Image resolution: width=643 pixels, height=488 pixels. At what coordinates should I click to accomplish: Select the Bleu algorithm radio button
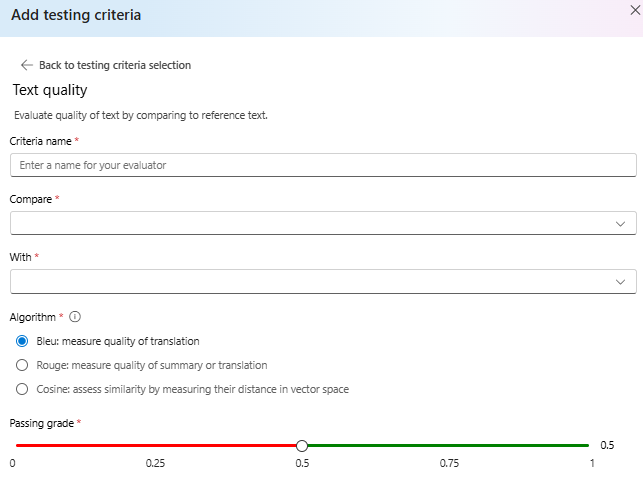click(22, 341)
